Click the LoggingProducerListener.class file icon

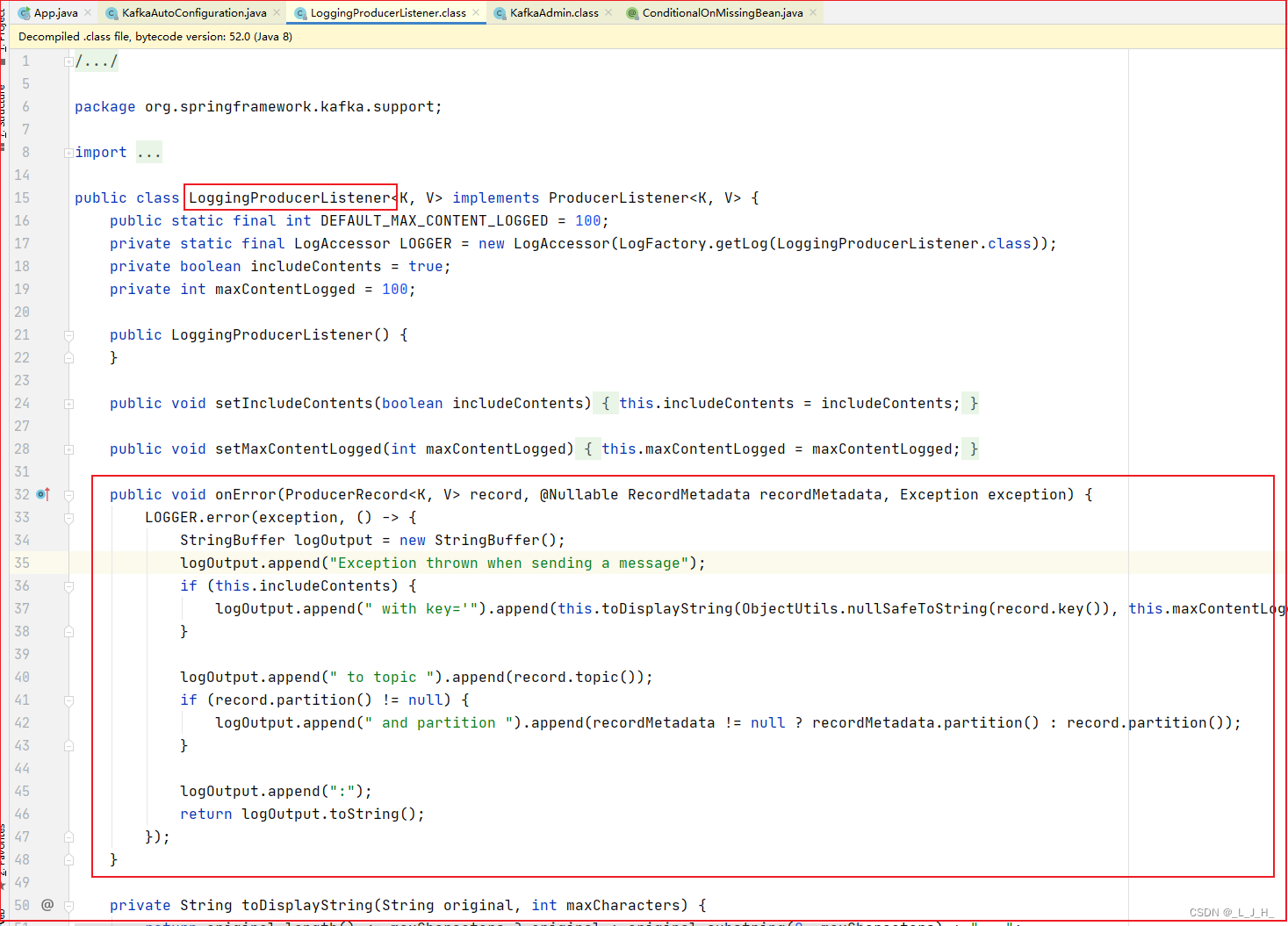pos(300,12)
